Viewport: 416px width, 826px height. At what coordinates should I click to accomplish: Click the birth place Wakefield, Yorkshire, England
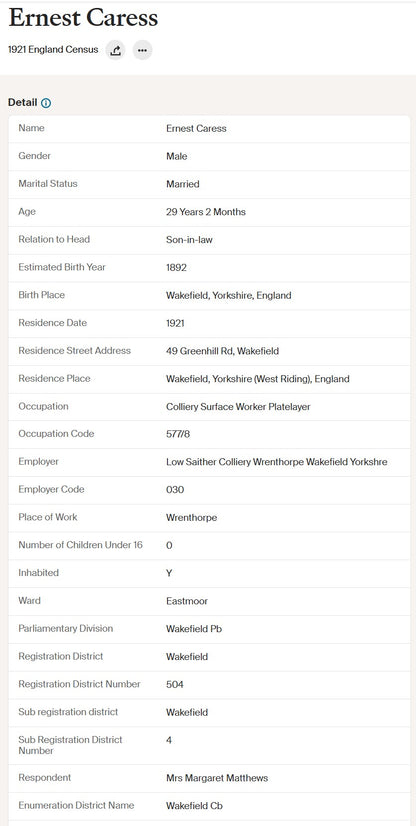[229, 296]
